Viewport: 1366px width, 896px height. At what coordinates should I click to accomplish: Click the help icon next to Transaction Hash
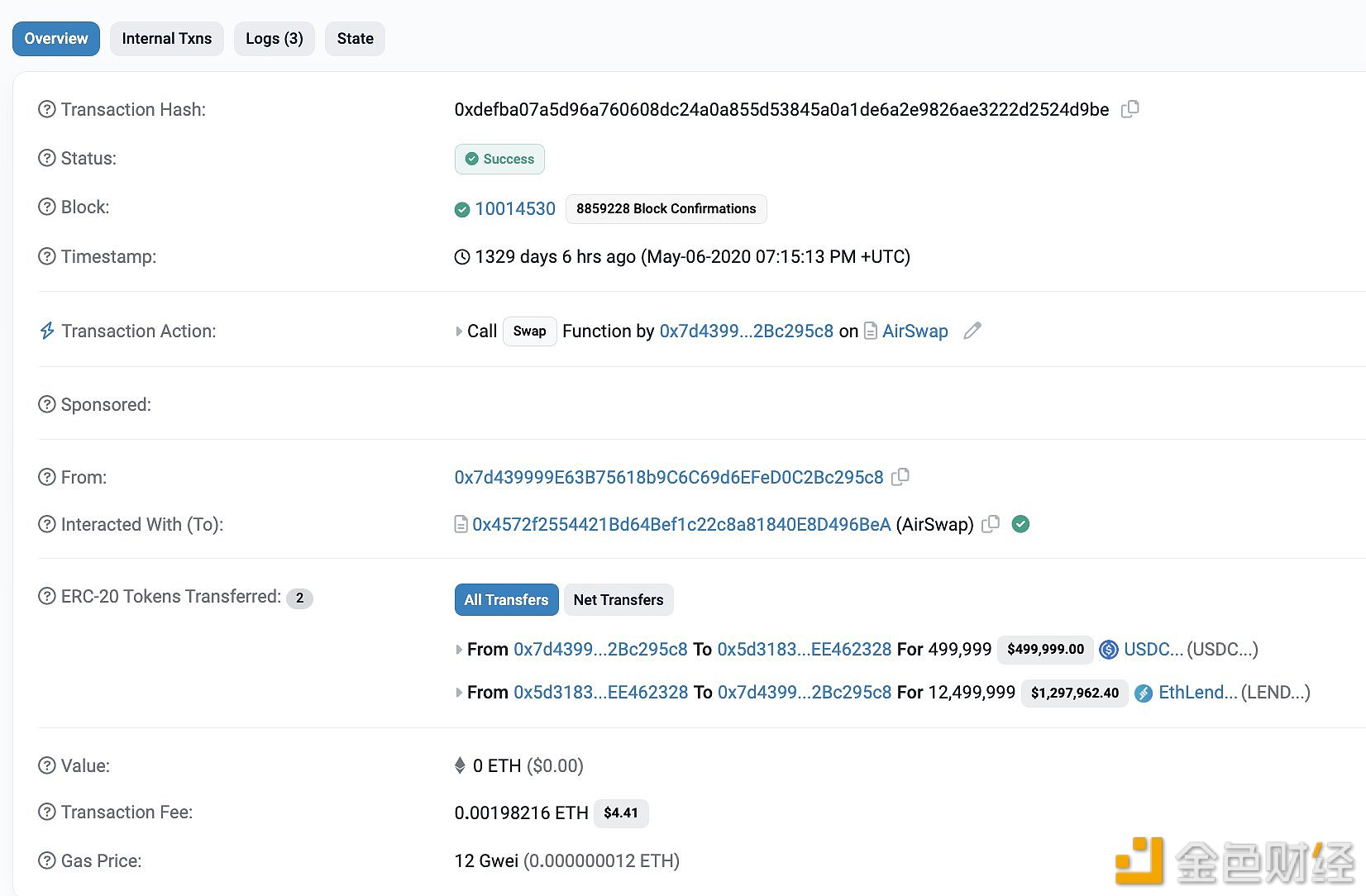47,109
